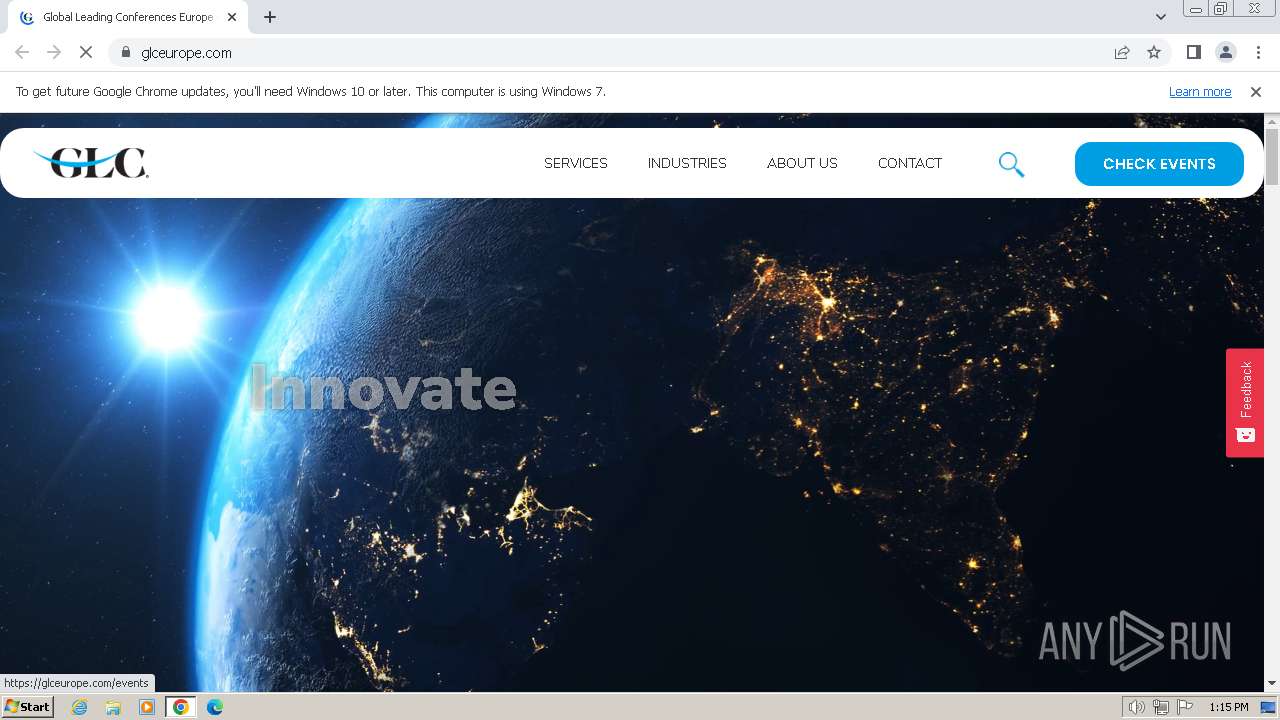The height and width of the screenshot is (720, 1280).
Task: Open Internet Explorer from taskbar
Action: tap(80, 707)
